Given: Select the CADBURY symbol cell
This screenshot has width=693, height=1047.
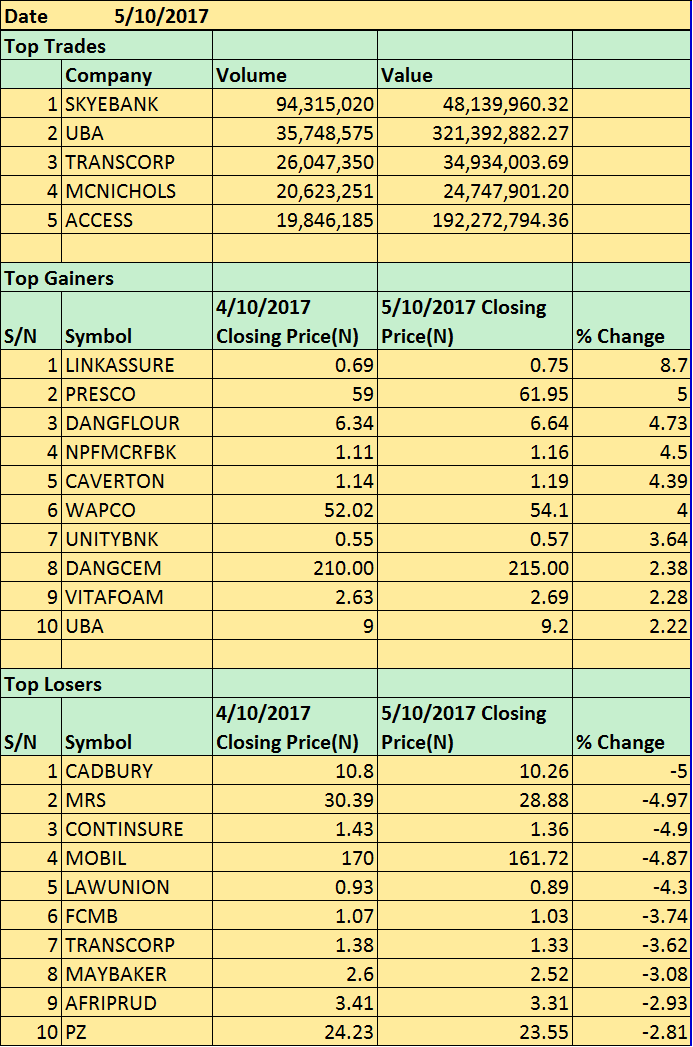Looking at the screenshot, I should 108,771.
